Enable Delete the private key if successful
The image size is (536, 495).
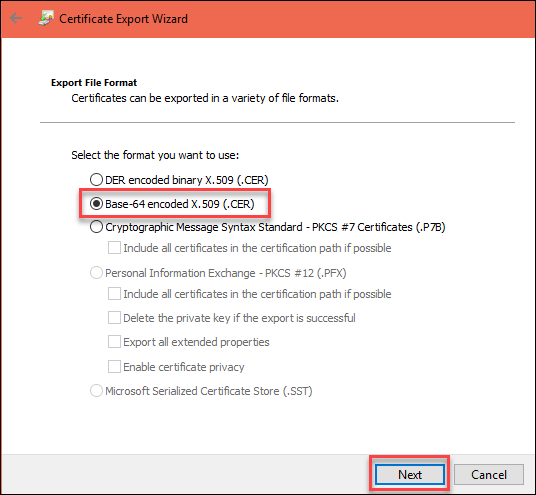click(114, 318)
